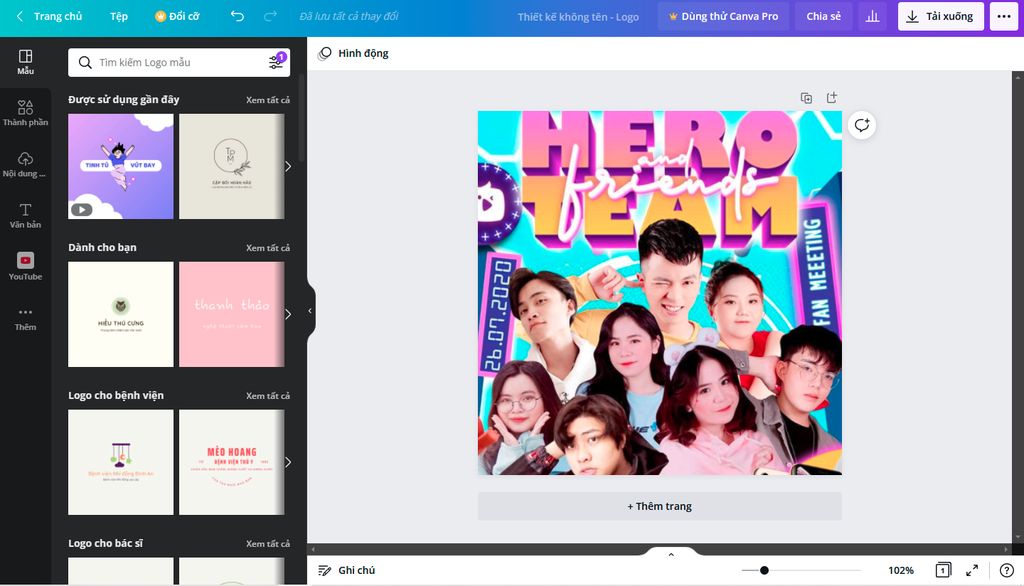Add a comment on the design

tap(862, 125)
